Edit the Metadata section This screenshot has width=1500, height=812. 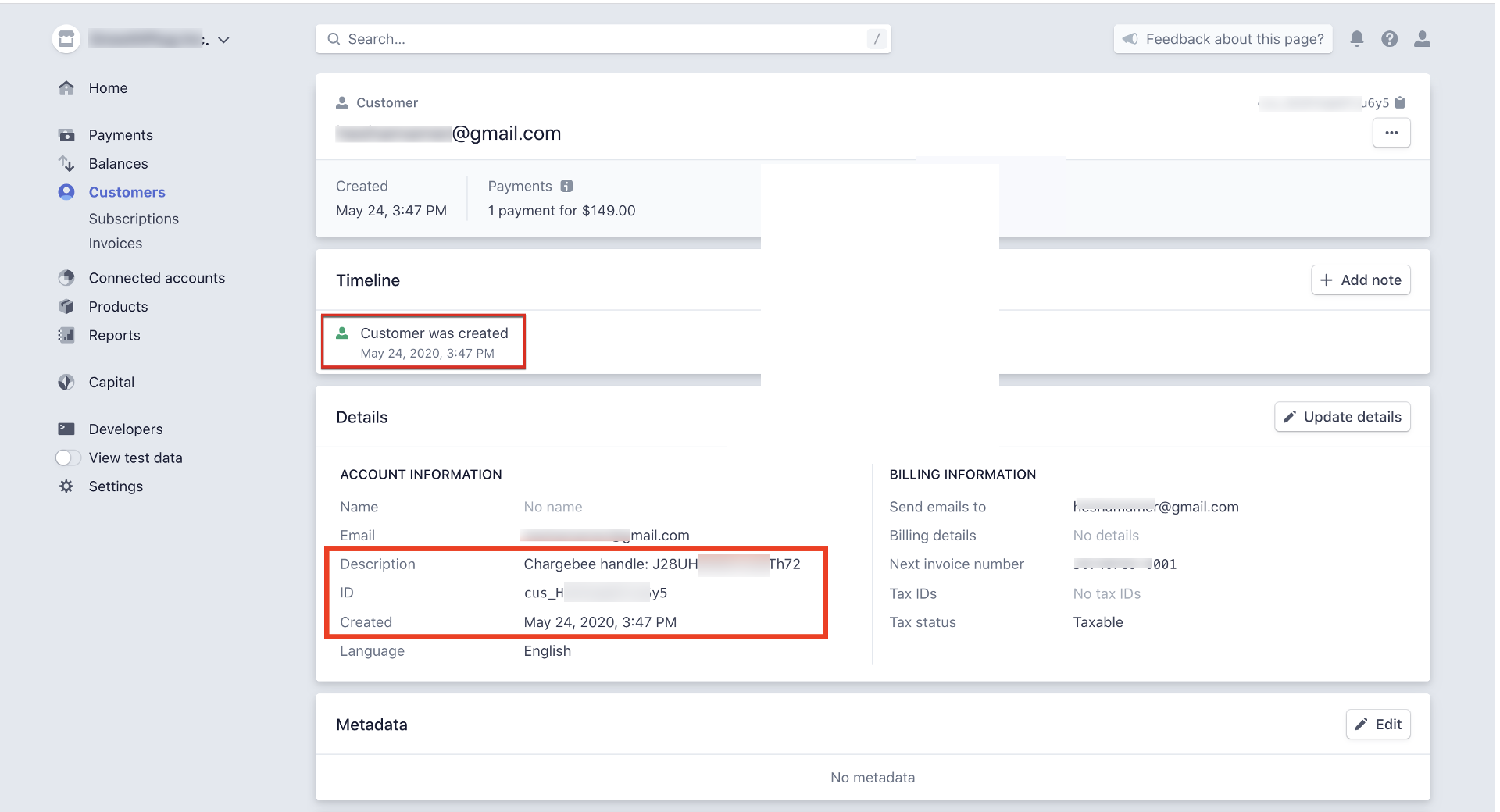point(1377,725)
